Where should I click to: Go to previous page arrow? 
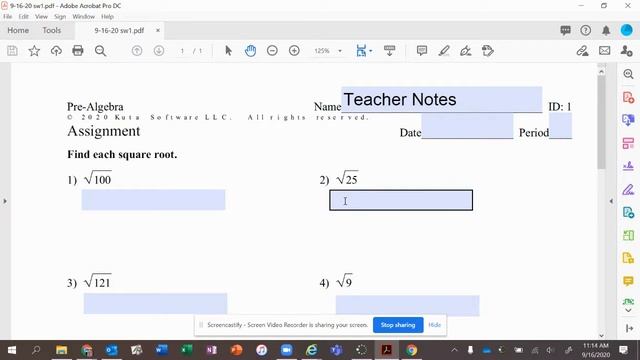[x=137, y=51]
